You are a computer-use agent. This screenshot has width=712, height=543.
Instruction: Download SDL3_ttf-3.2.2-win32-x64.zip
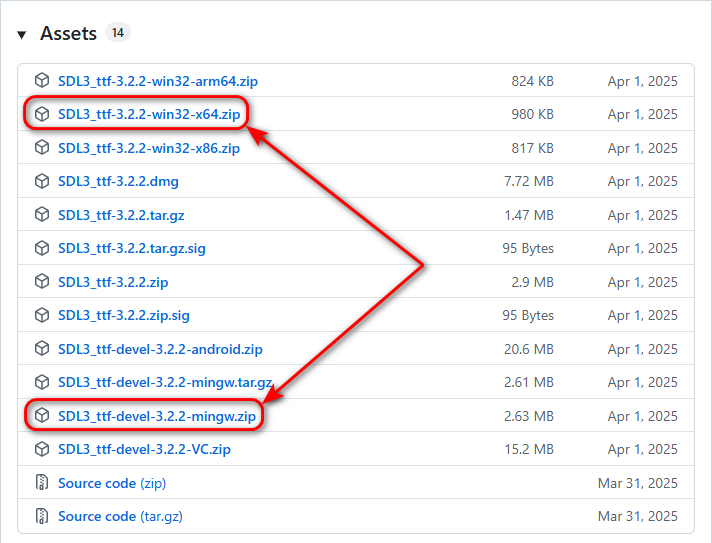point(149,114)
